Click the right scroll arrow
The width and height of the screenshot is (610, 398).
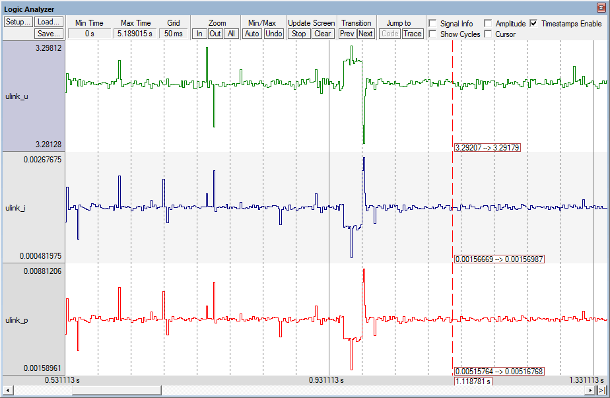tap(591, 390)
